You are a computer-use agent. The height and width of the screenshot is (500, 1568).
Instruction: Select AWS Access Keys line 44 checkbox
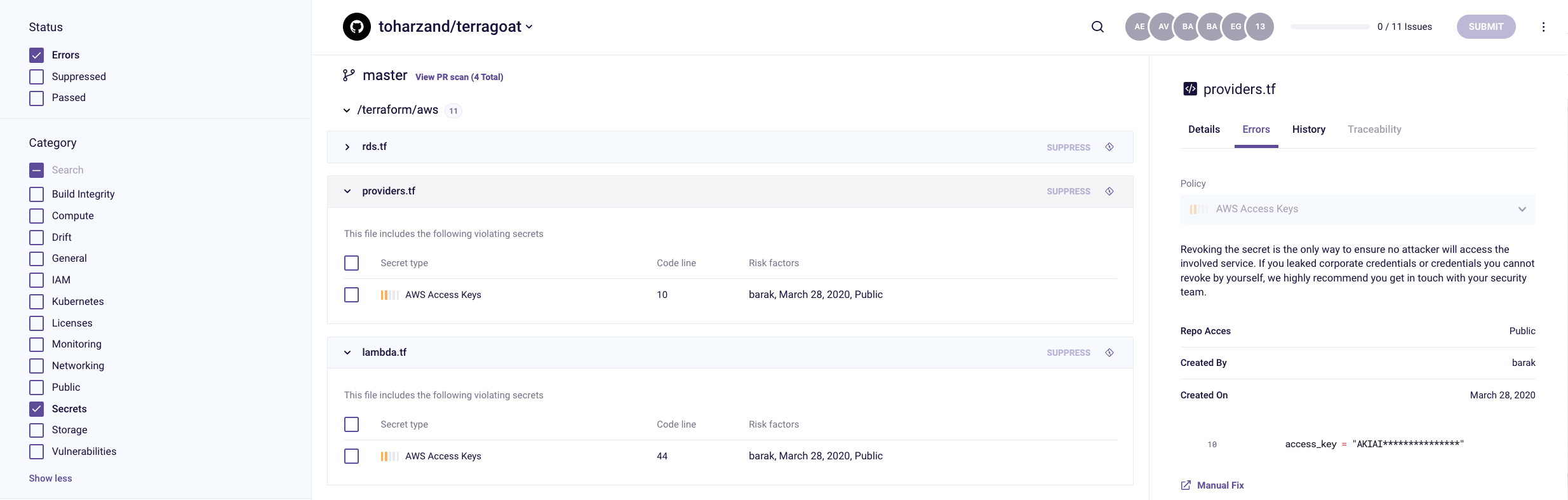click(x=351, y=456)
